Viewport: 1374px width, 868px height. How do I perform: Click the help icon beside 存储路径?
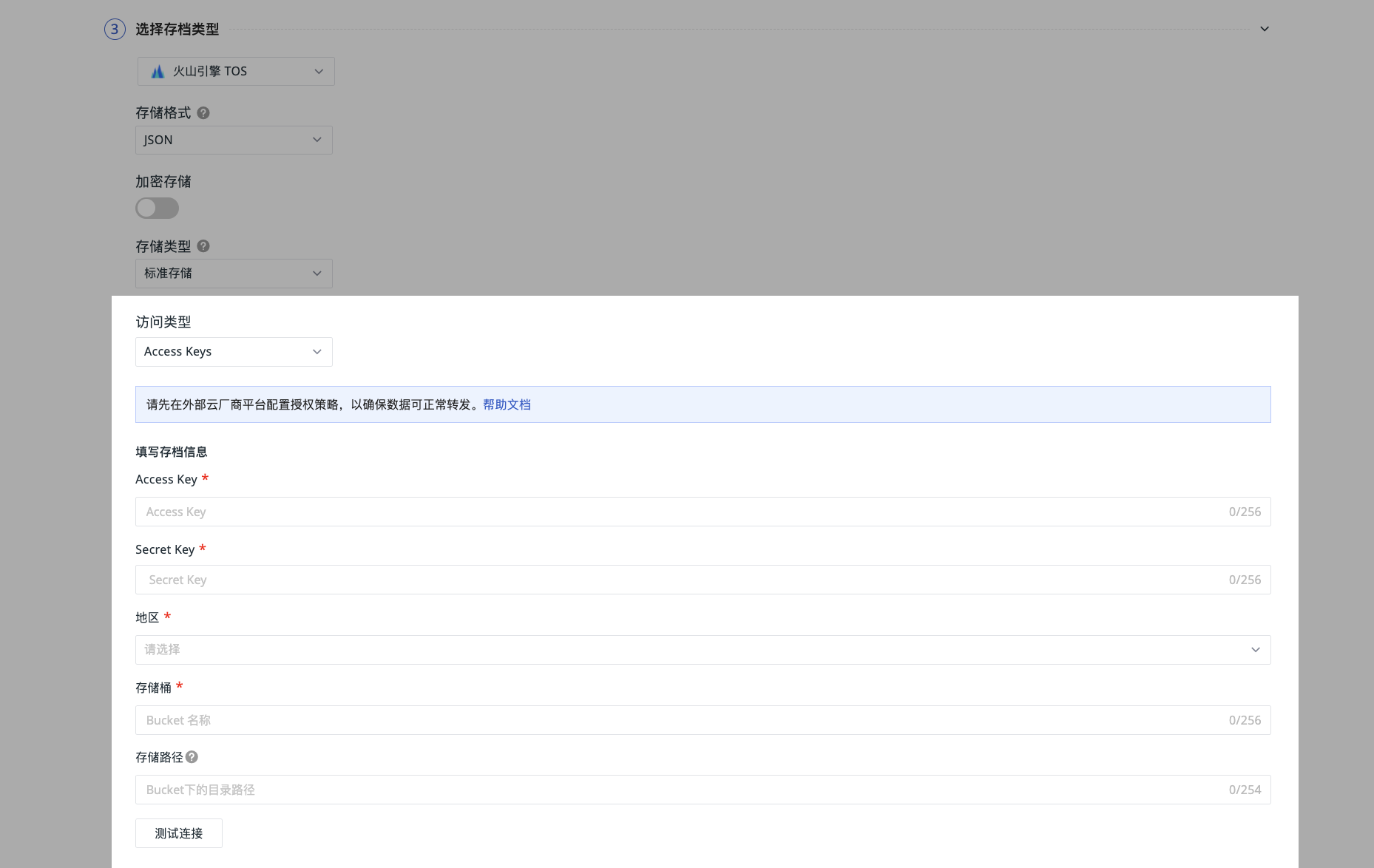pos(192,757)
